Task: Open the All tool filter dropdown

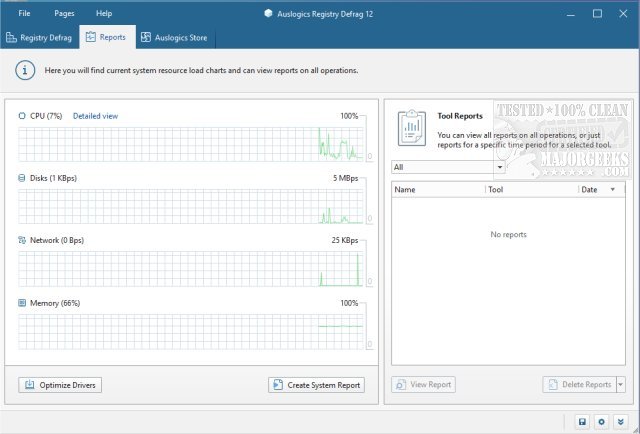Action: pos(448,167)
